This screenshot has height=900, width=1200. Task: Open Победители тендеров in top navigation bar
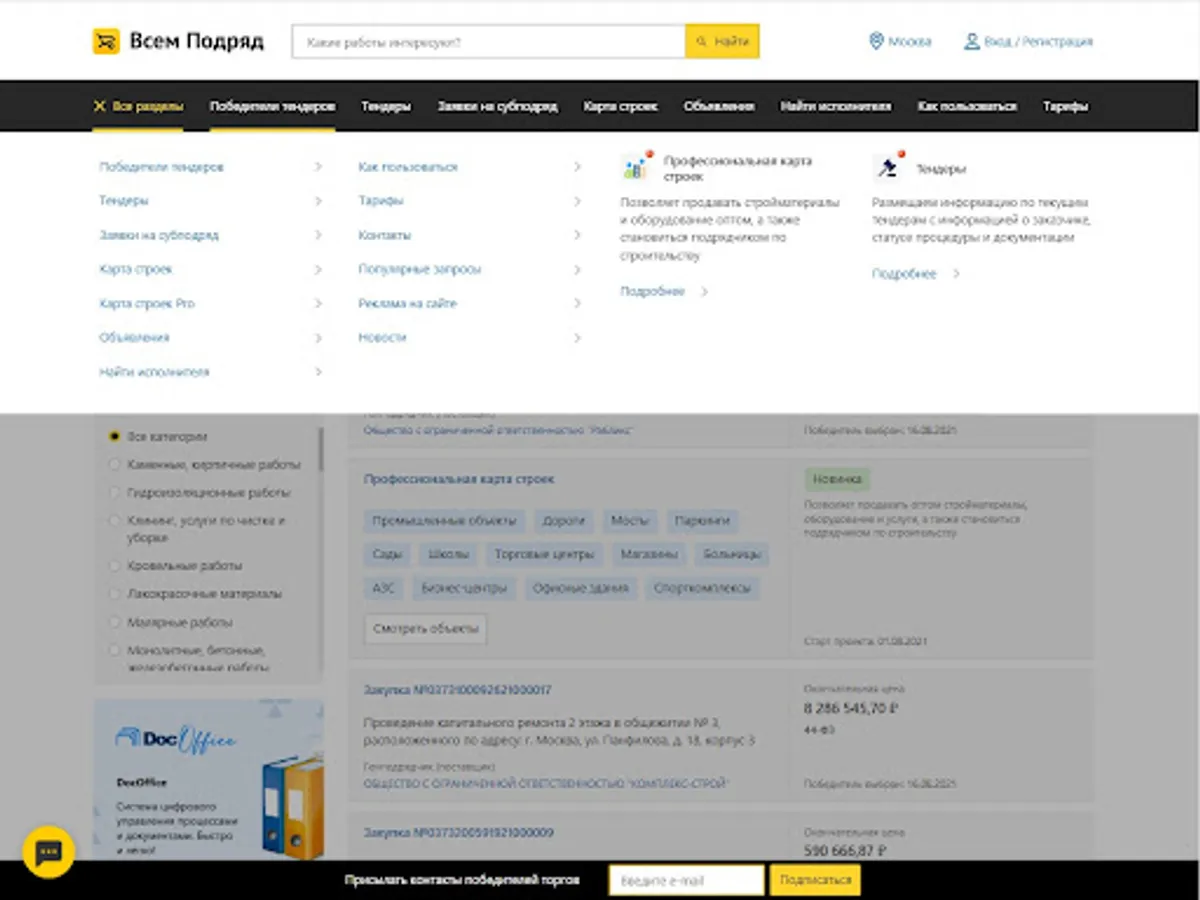(272, 106)
